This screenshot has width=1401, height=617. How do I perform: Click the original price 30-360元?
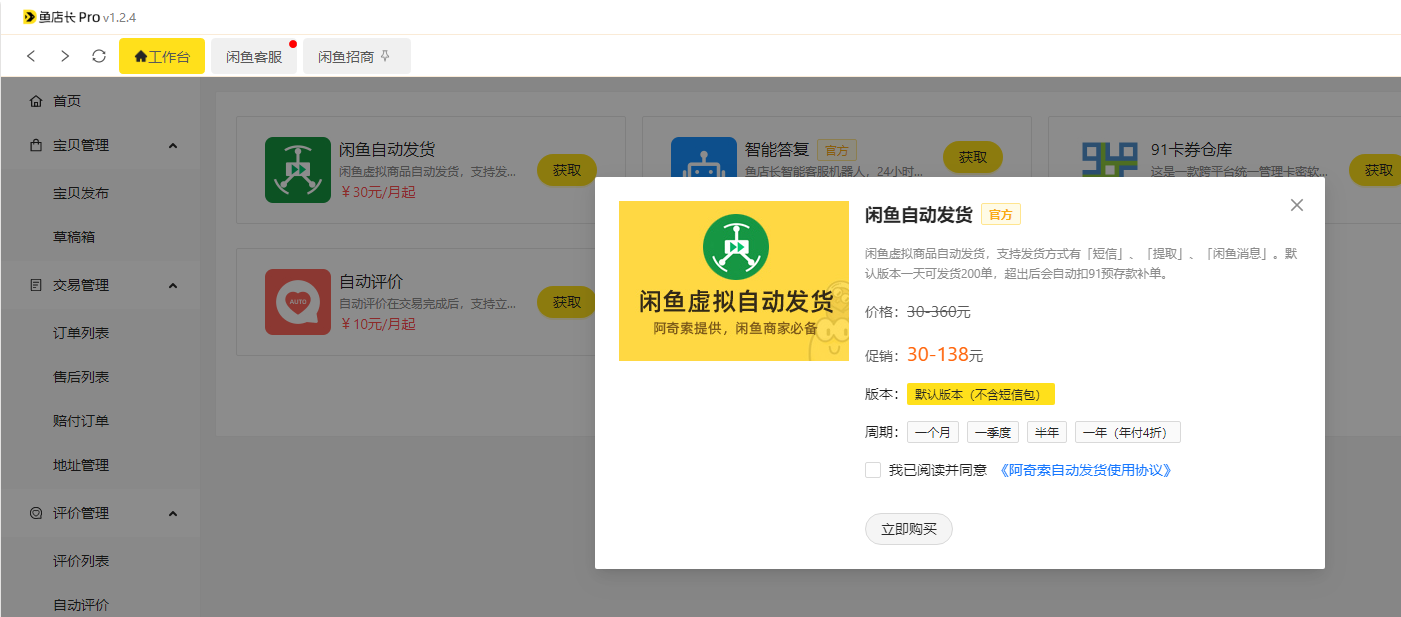(x=939, y=312)
